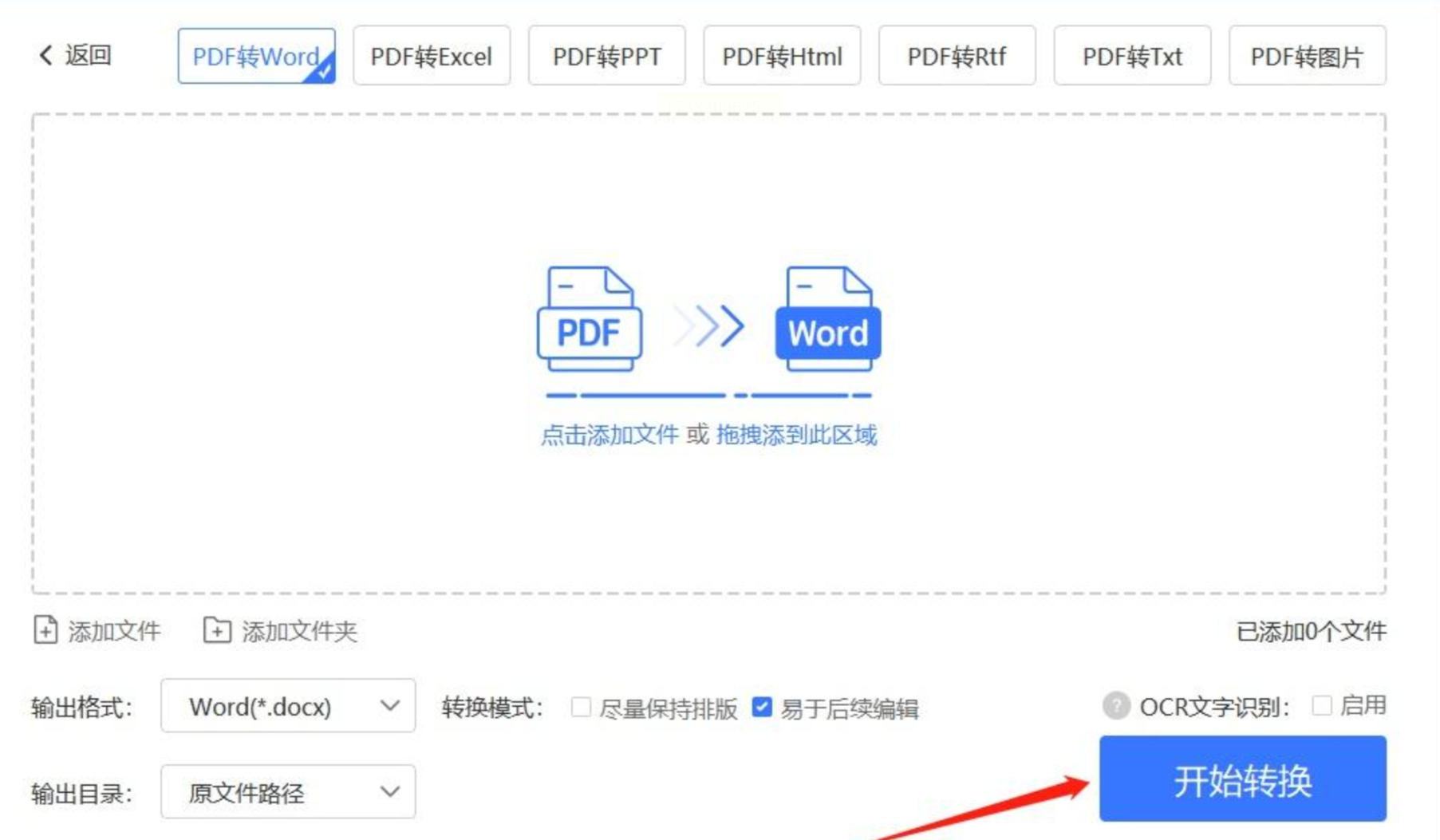This screenshot has width=1440, height=840.
Task: Choose the PDF转Html tab
Action: click(x=782, y=56)
